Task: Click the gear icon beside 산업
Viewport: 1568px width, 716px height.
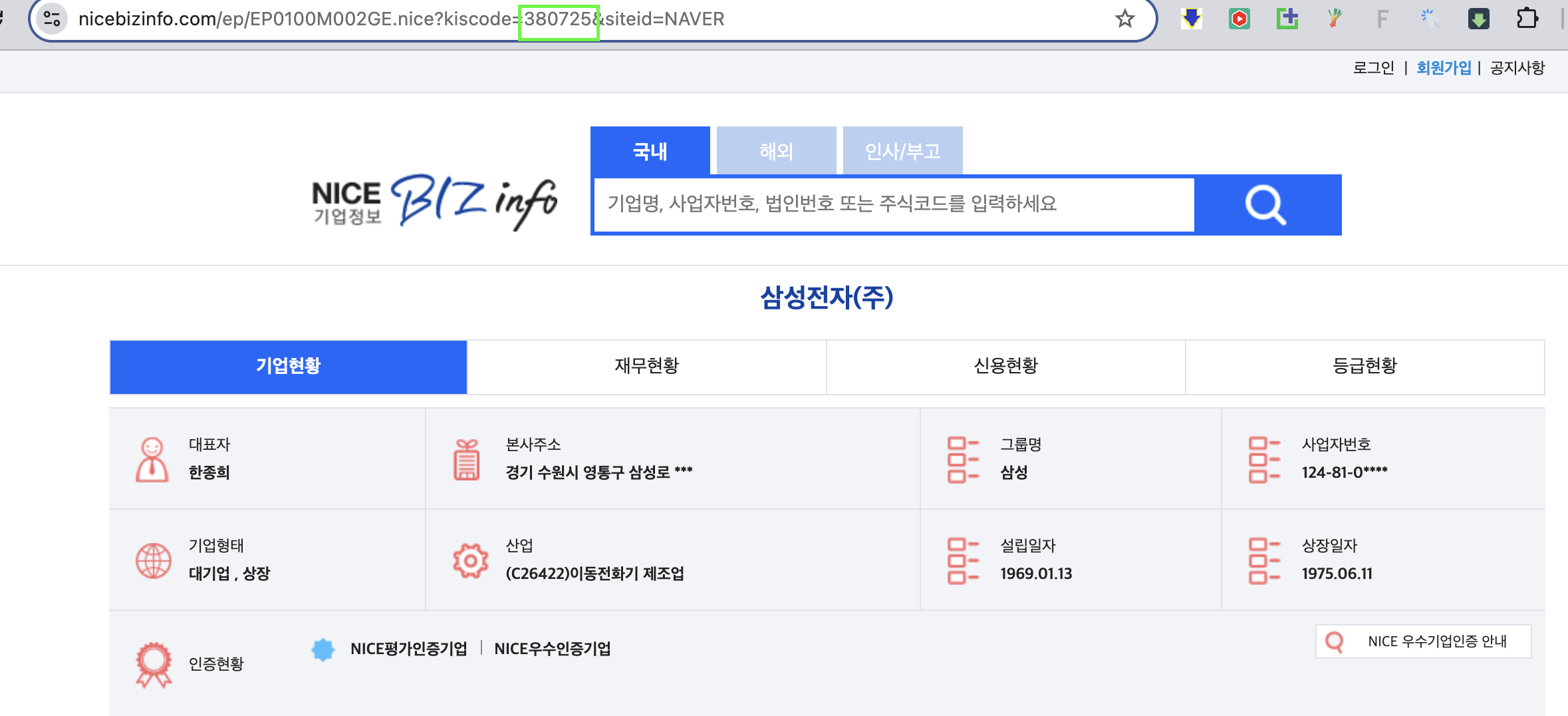Action: (x=470, y=561)
